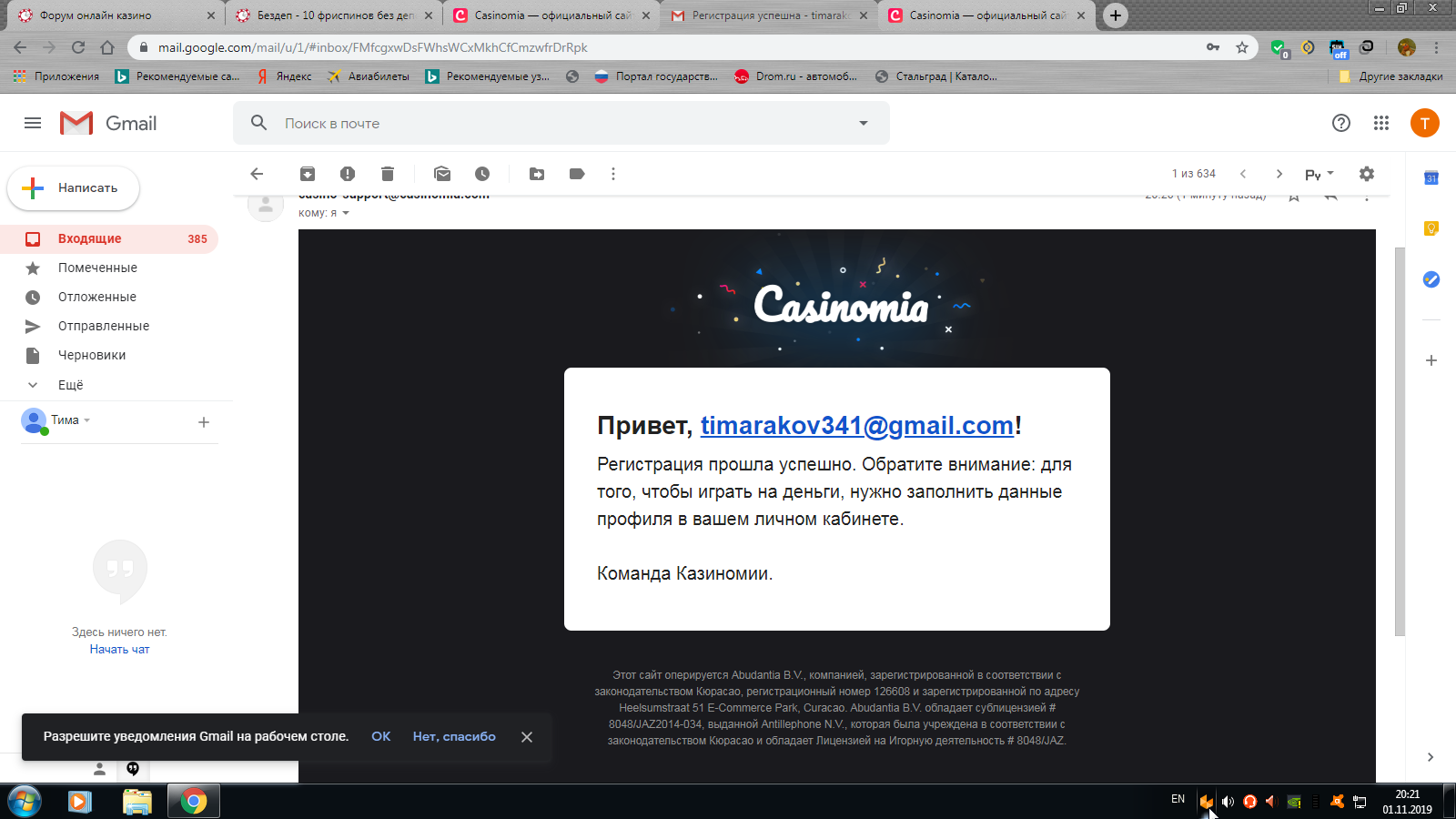Image resolution: width=1456 pixels, height=819 pixels.
Task: Expand recipient details next to кому: я
Action: tap(346, 213)
